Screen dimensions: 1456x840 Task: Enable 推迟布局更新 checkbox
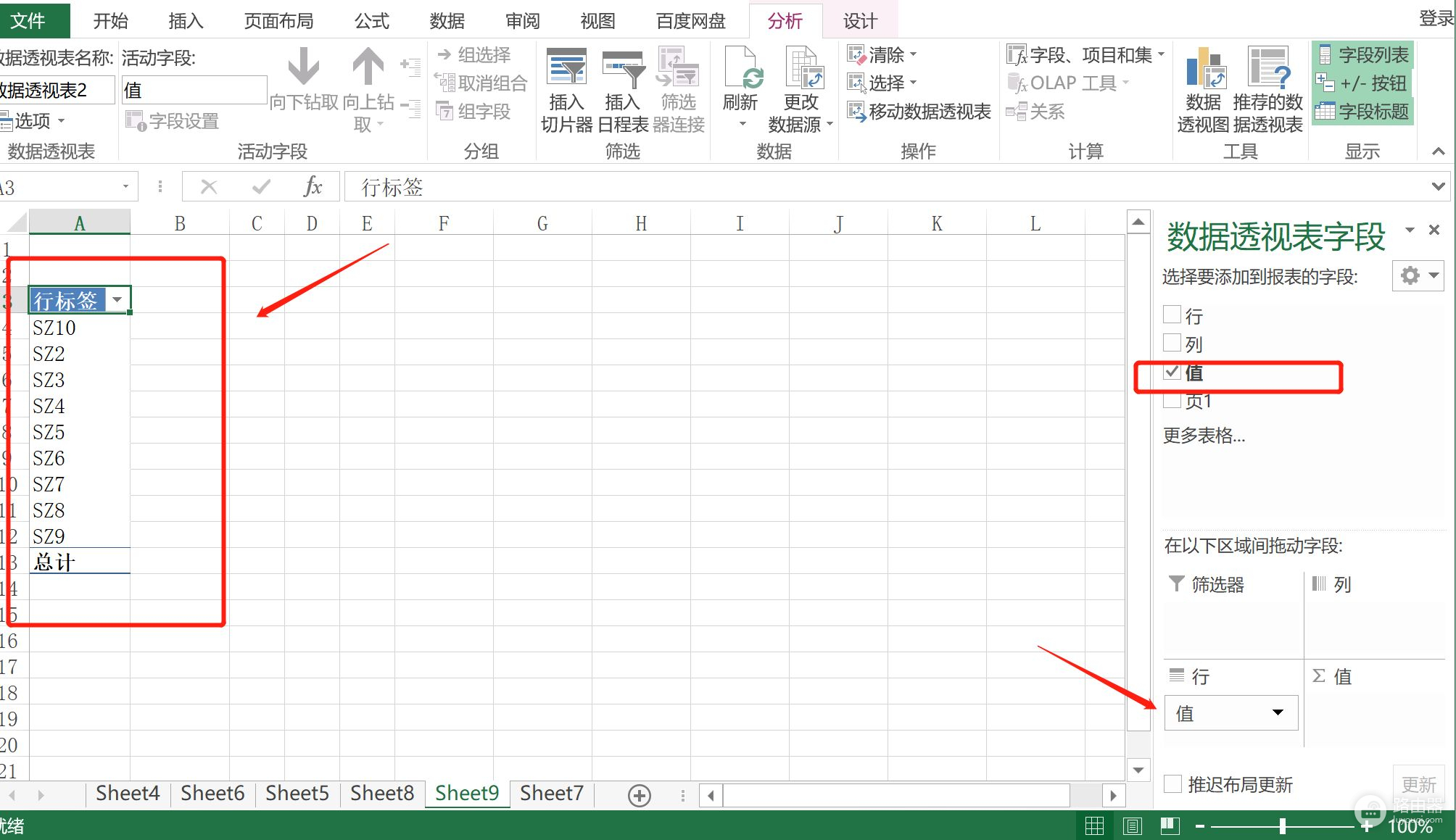tap(1172, 783)
